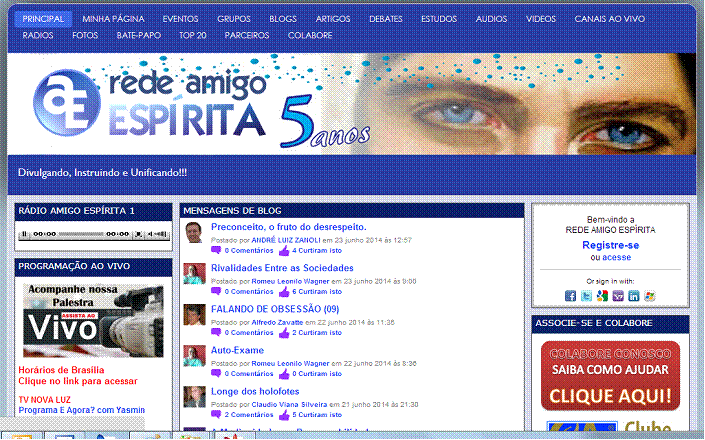Click thumbs-up icon on Rivalidades Entre as Sociedades

[284, 291]
